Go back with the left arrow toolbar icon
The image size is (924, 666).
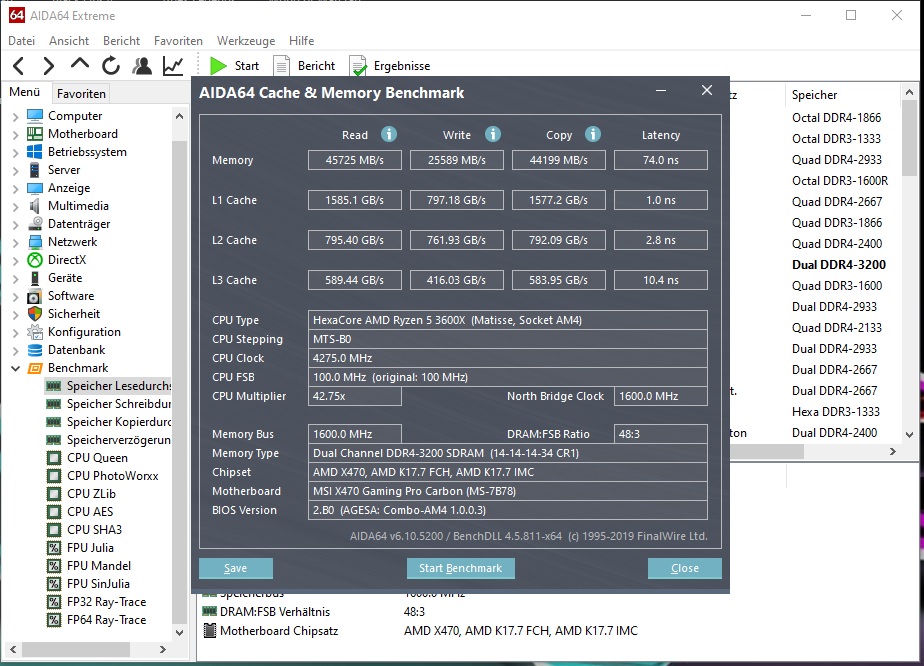pos(19,65)
